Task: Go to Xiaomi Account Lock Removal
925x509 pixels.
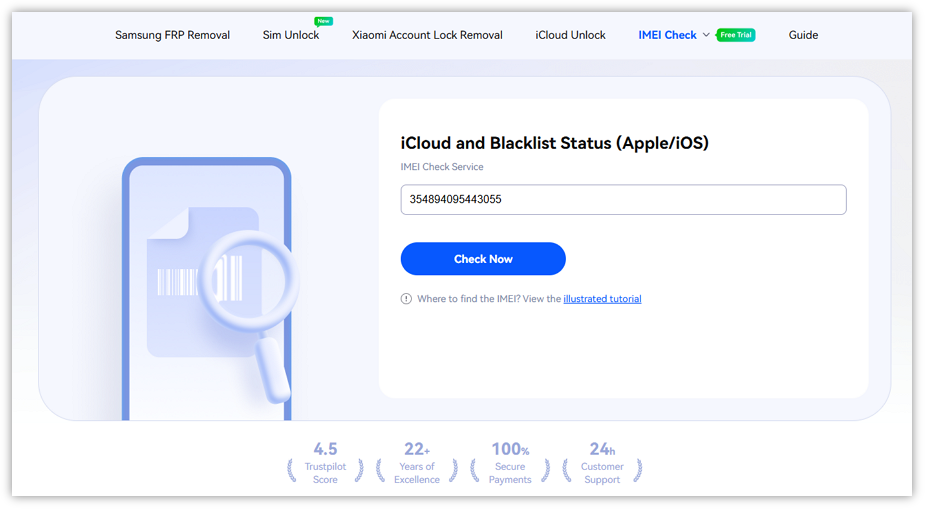Action: point(427,35)
